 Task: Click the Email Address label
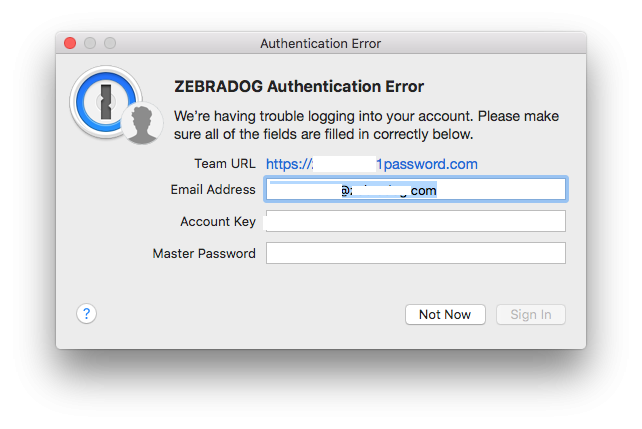[213, 190]
